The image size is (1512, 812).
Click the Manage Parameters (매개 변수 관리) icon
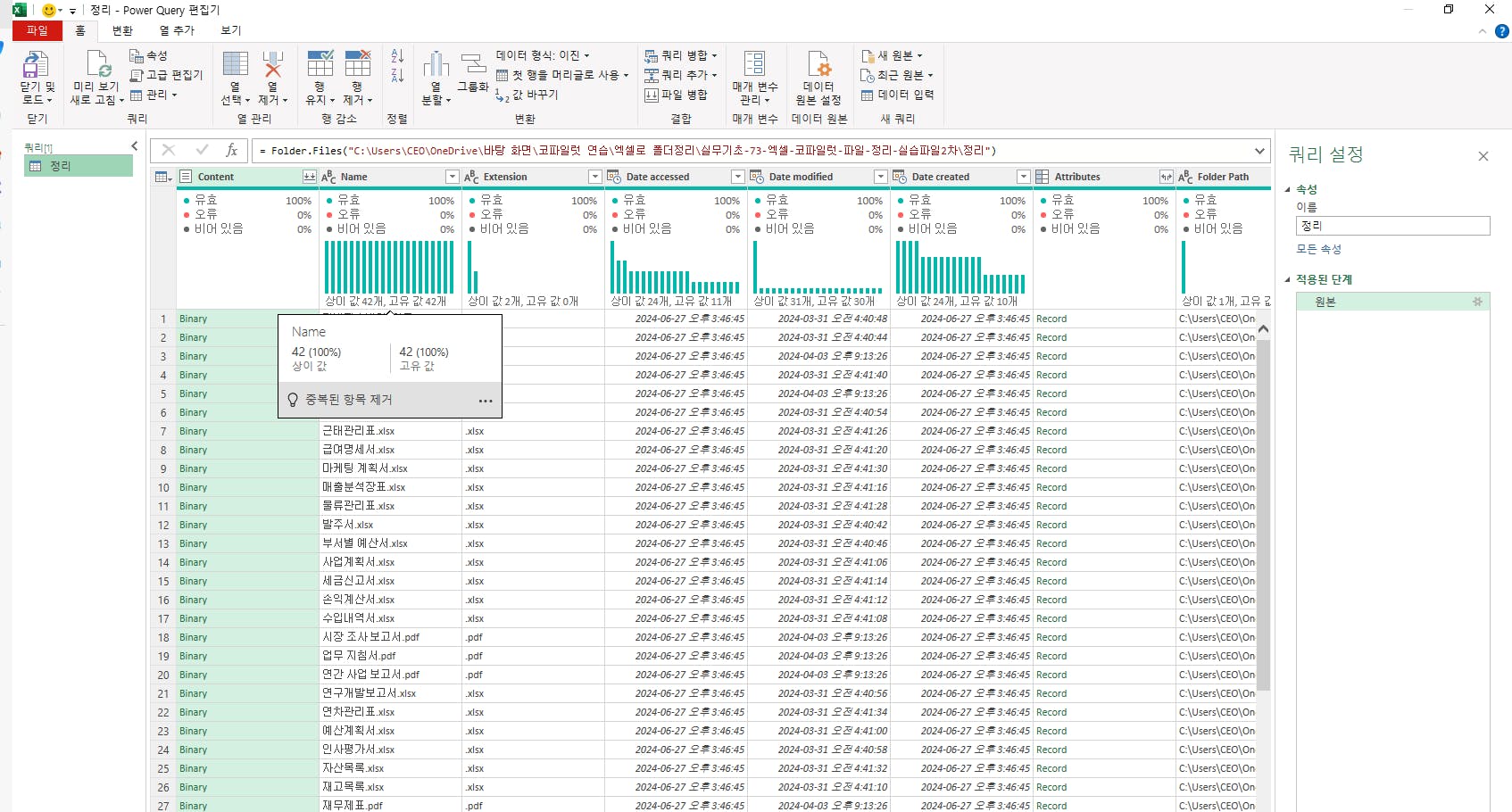pyautogui.click(x=754, y=65)
